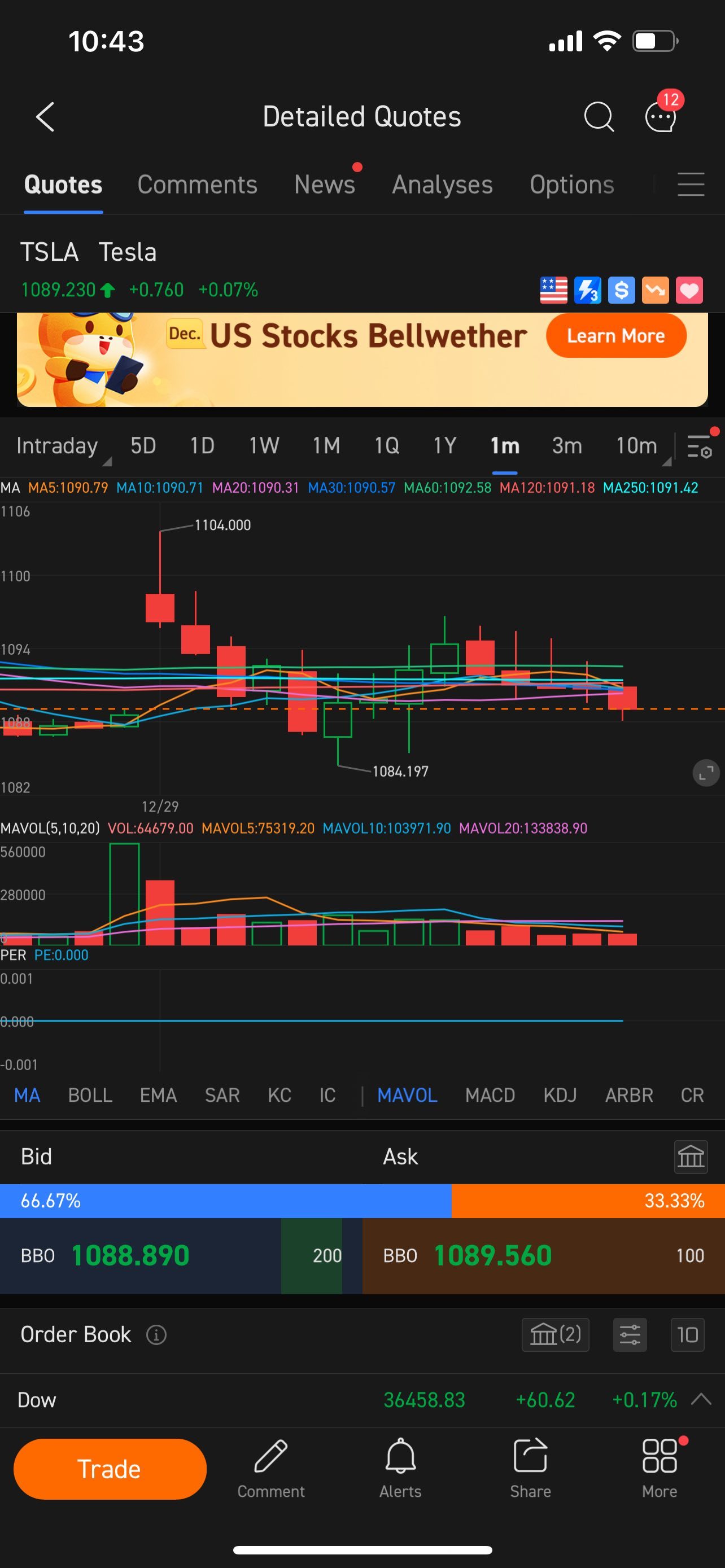Enable the IC indicator
Viewport: 725px width, 1568px height.
pos(327,1095)
